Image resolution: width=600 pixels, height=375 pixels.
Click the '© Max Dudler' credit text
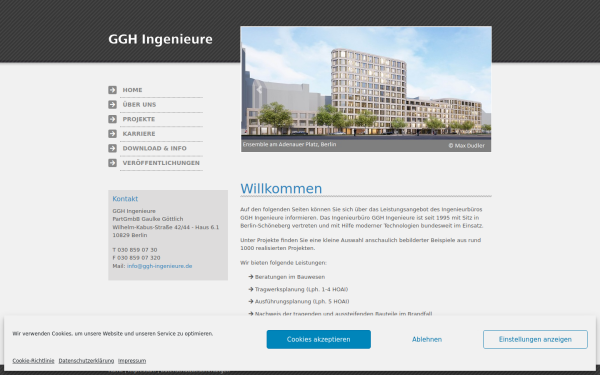coord(466,145)
